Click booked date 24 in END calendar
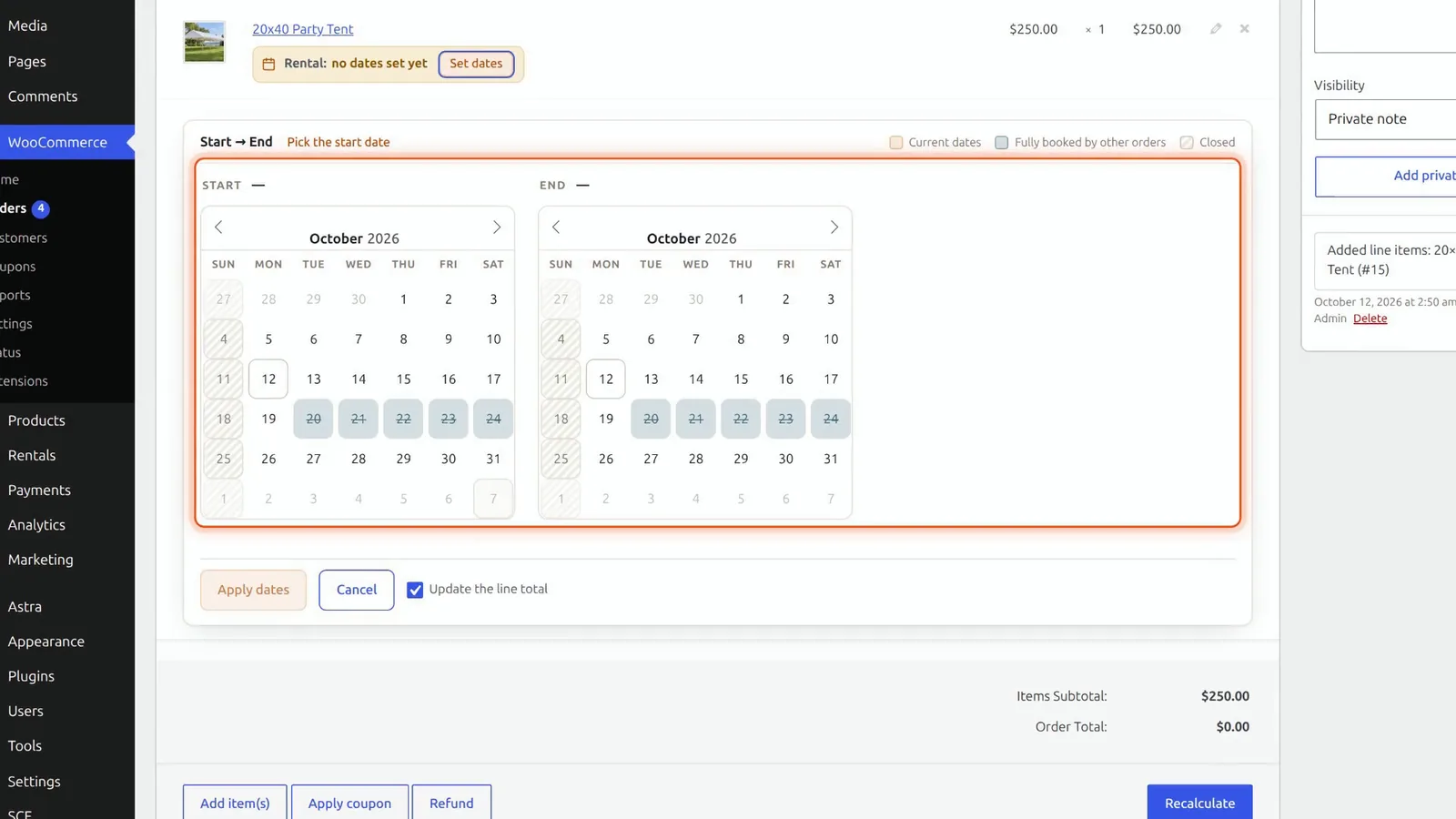Viewport: 1456px width, 819px height. [831, 419]
